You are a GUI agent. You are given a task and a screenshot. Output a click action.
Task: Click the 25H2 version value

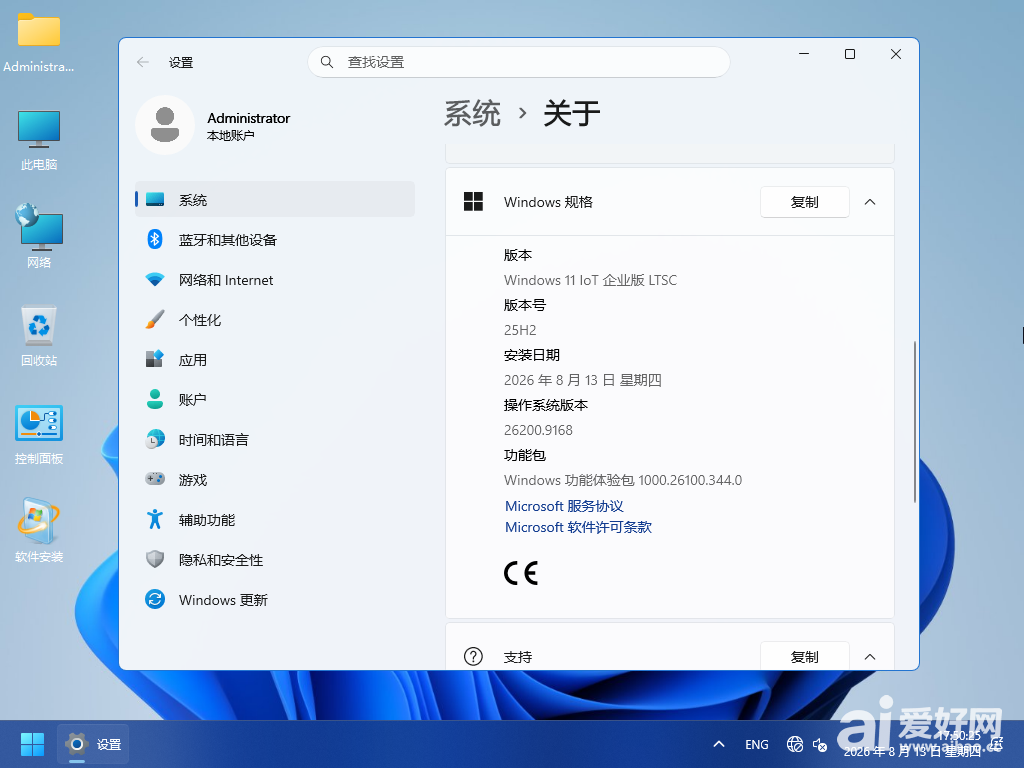pos(520,330)
